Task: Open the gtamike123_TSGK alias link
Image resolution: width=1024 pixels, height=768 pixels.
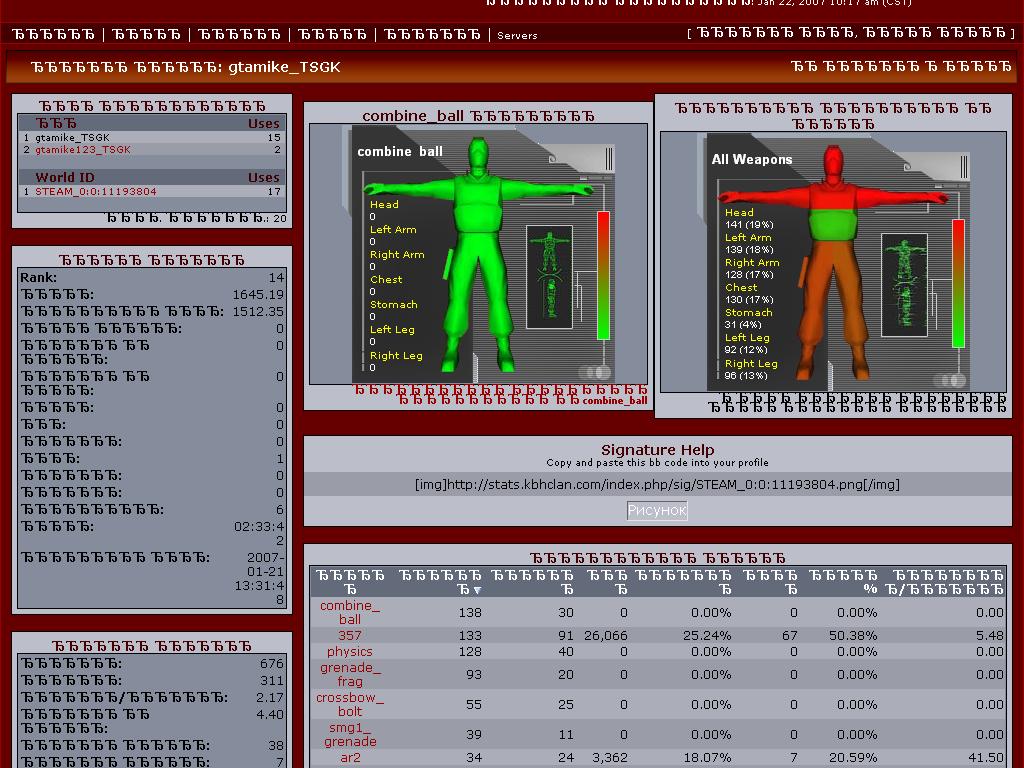Action: (84, 149)
